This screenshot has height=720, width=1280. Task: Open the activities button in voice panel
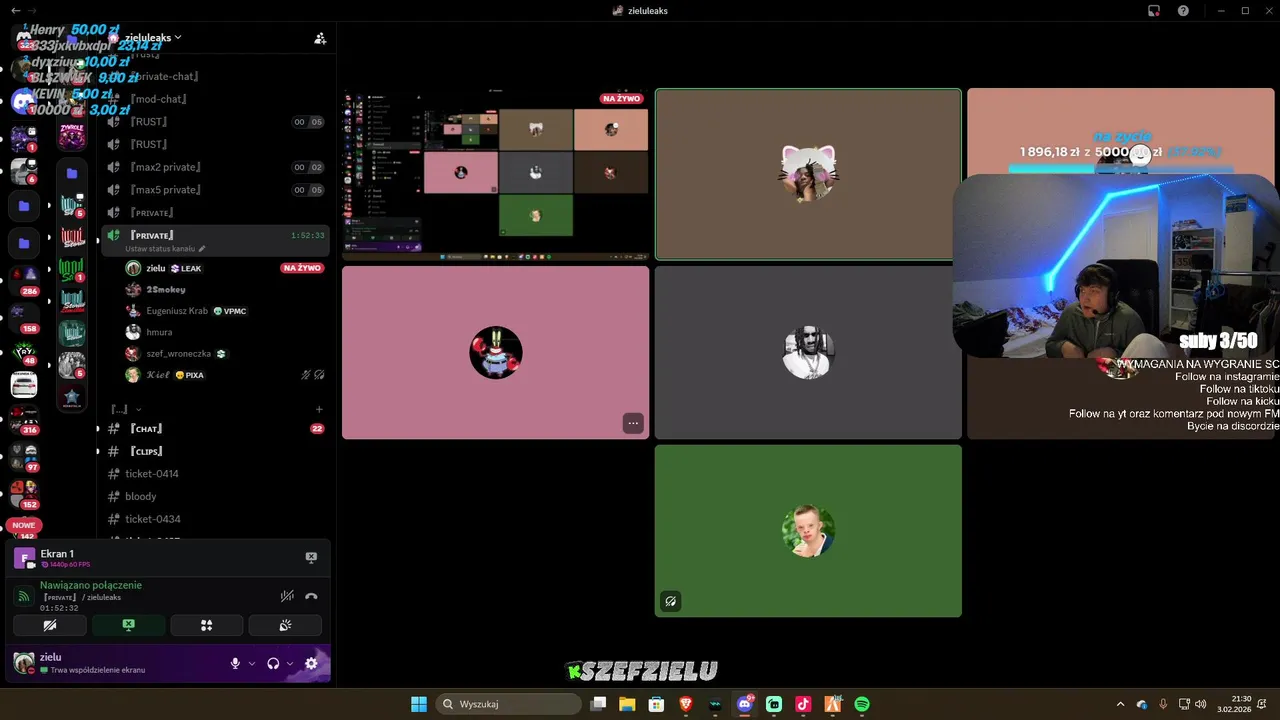point(207,625)
